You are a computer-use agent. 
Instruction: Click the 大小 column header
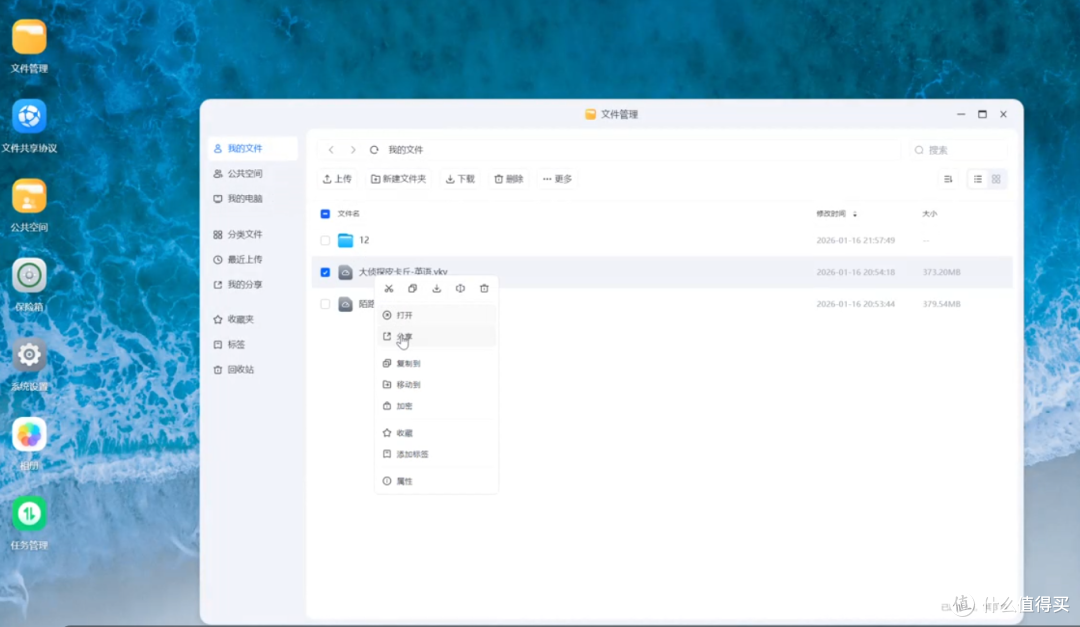click(x=930, y=214)
